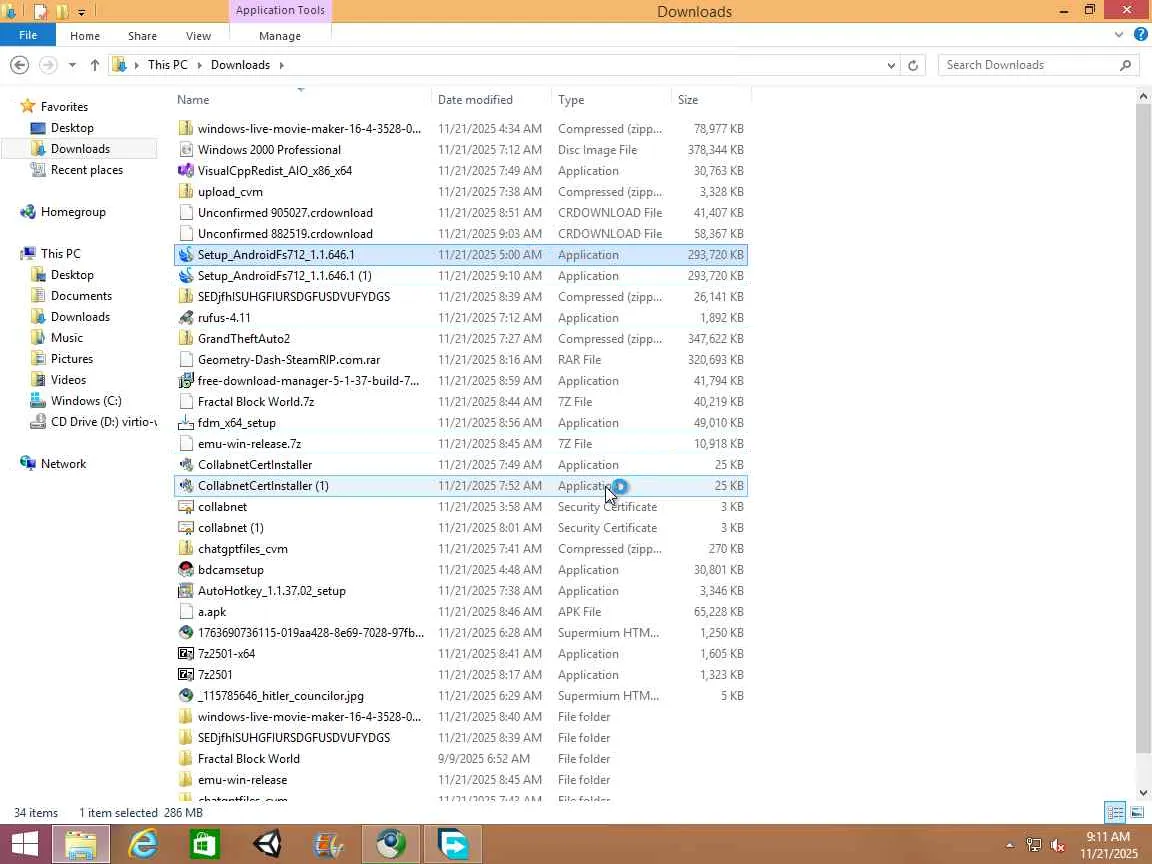The image size is (1152, 864).
Task: Click the GrandTheftAuto2 zip folder icon
Action: pyautogui.click(x=186, y=339)
